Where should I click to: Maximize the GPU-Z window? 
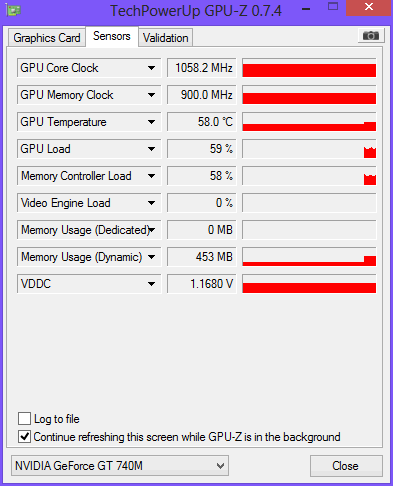[x=333, y=6]
